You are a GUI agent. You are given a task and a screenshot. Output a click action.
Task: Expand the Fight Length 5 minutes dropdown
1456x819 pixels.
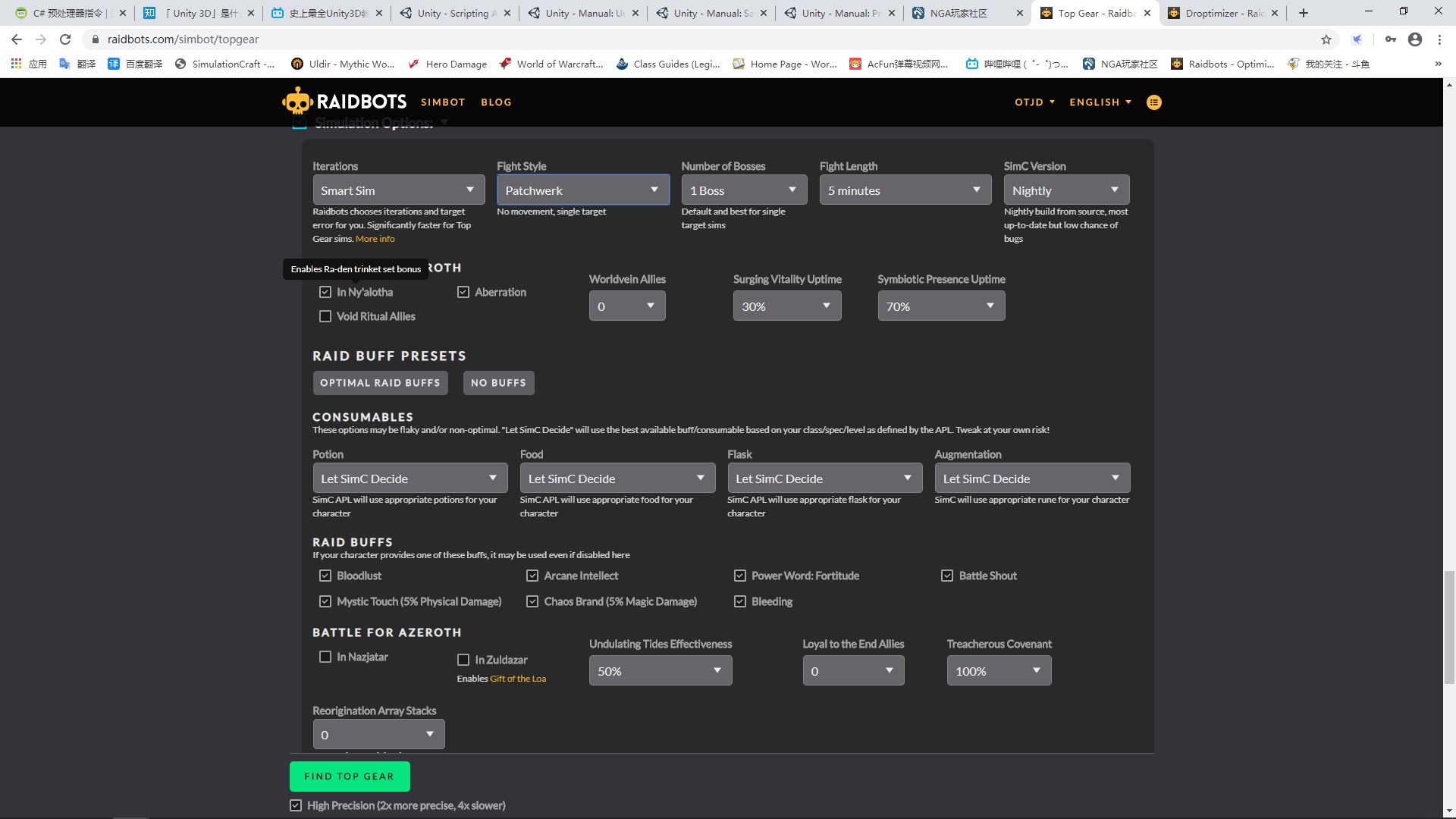[x=905, y=190]
